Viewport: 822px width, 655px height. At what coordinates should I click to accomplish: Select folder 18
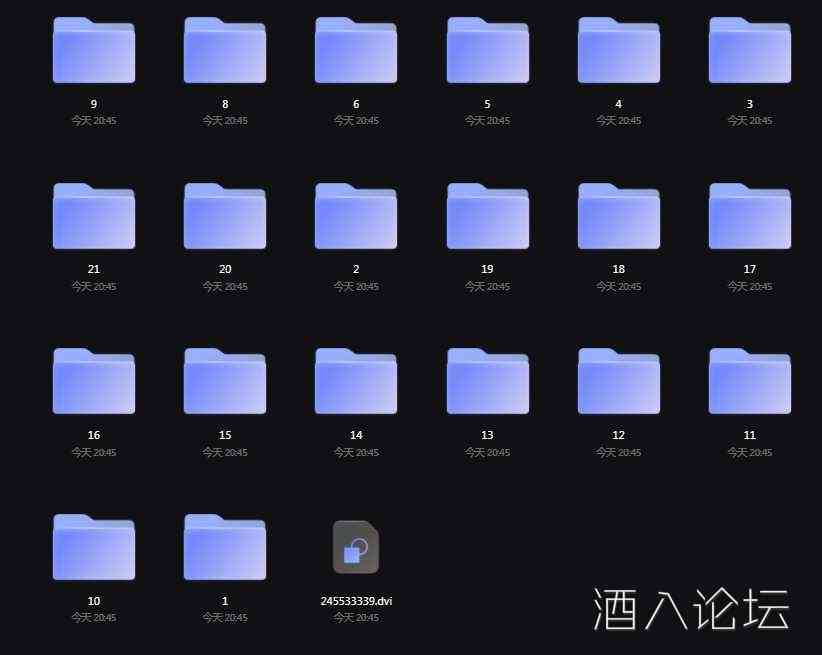618,216
